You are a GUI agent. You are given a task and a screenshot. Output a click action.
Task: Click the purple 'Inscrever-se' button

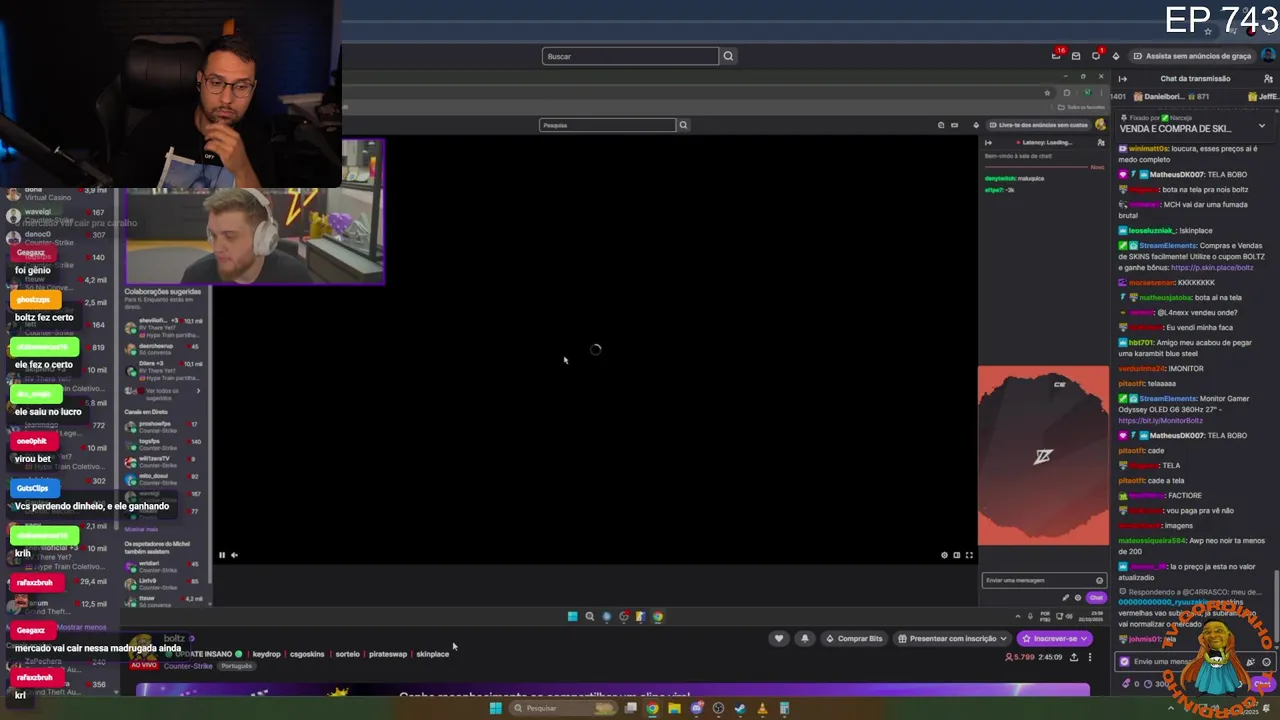pos(1054,638)
